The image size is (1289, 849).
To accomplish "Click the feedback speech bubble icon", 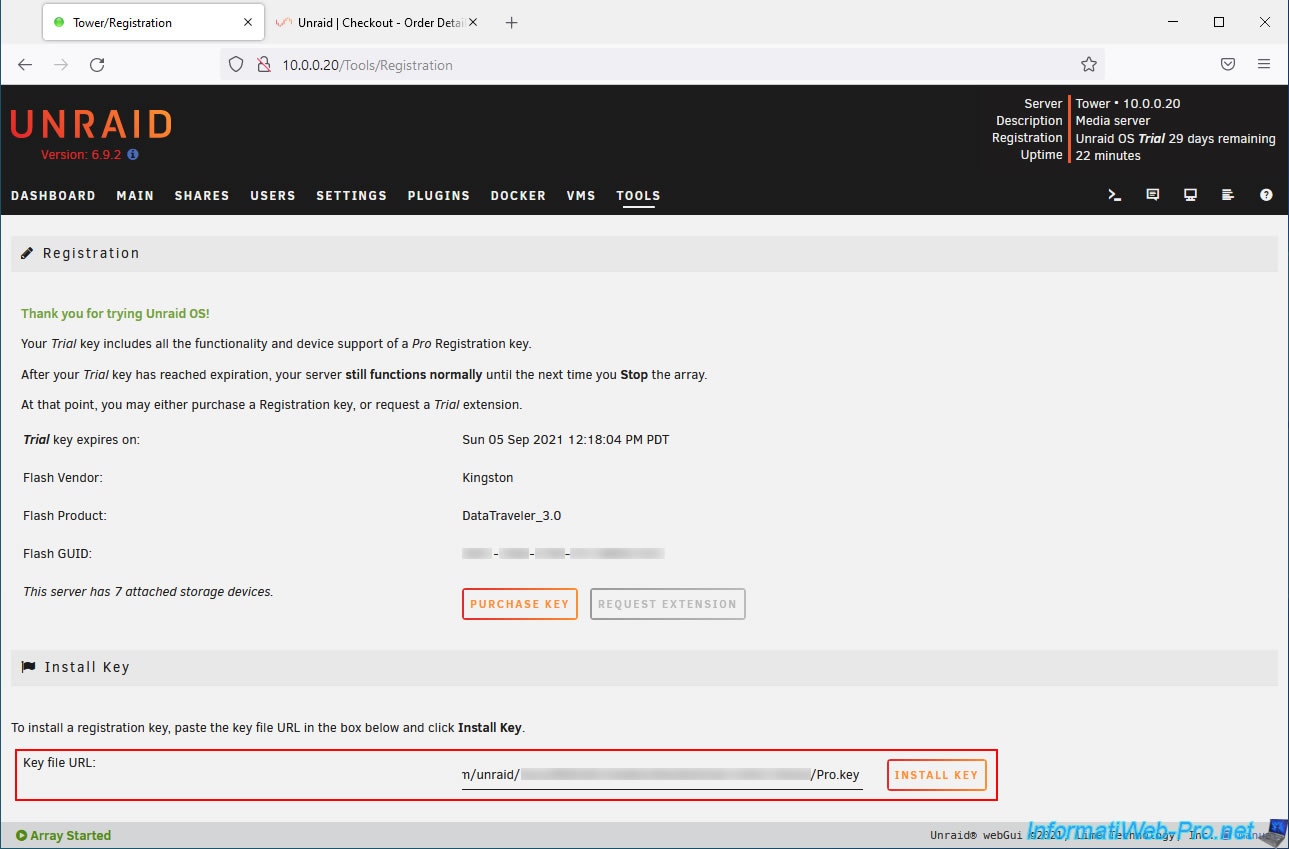I will click(x=1152, y=195).
